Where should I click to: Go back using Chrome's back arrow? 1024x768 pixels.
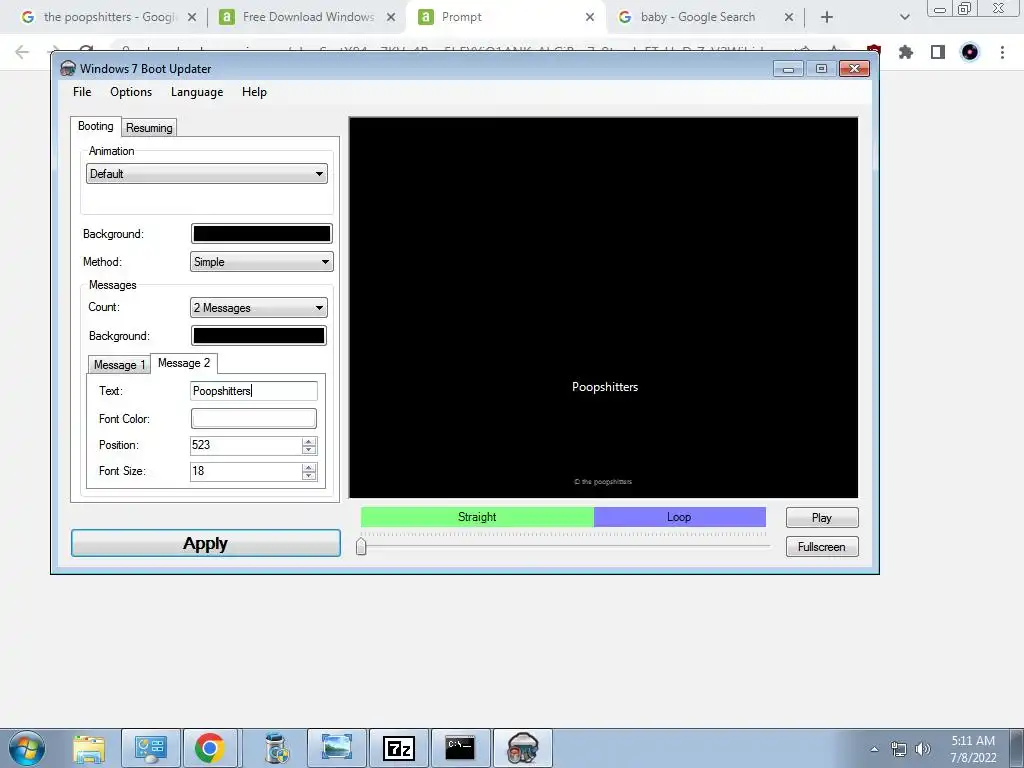pyautogui.click(x=22, y=52)
